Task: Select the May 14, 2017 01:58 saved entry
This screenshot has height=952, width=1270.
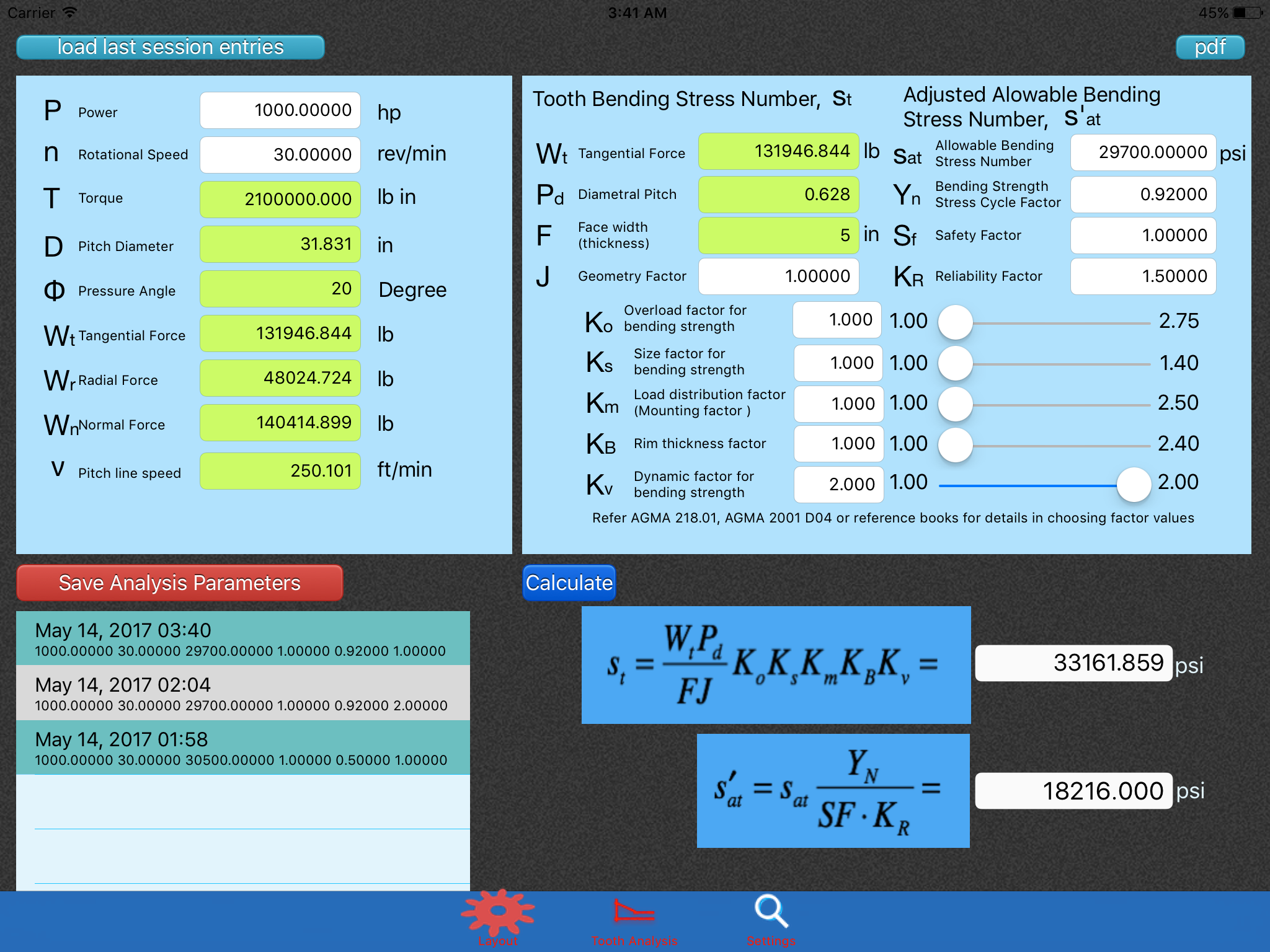Action: pyautogui.click(x=243, y=747)
